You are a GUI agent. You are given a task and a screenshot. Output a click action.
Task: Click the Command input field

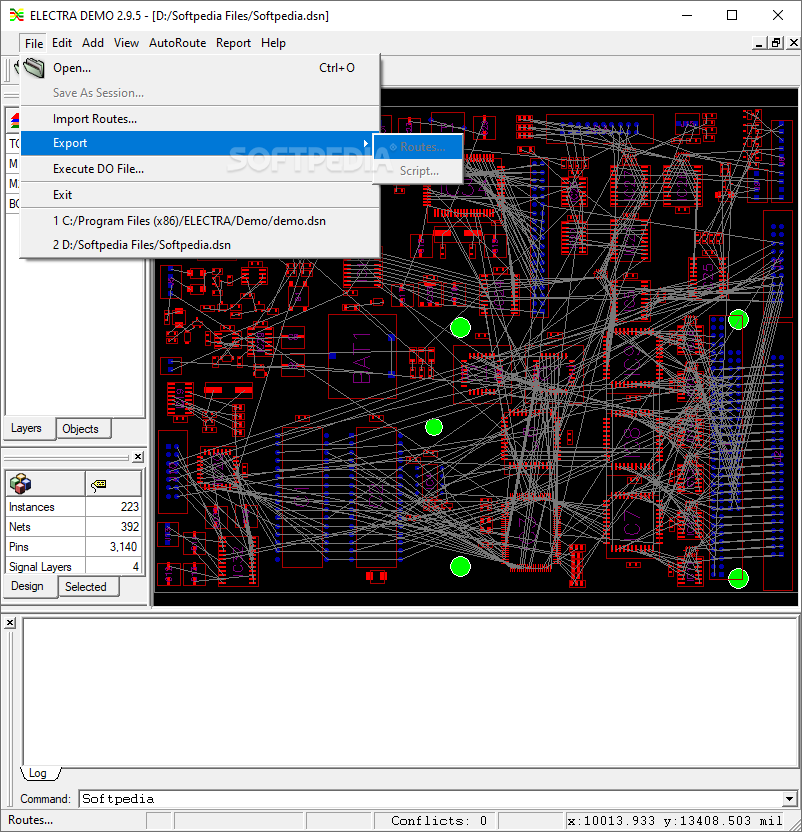tap(430, 799)
